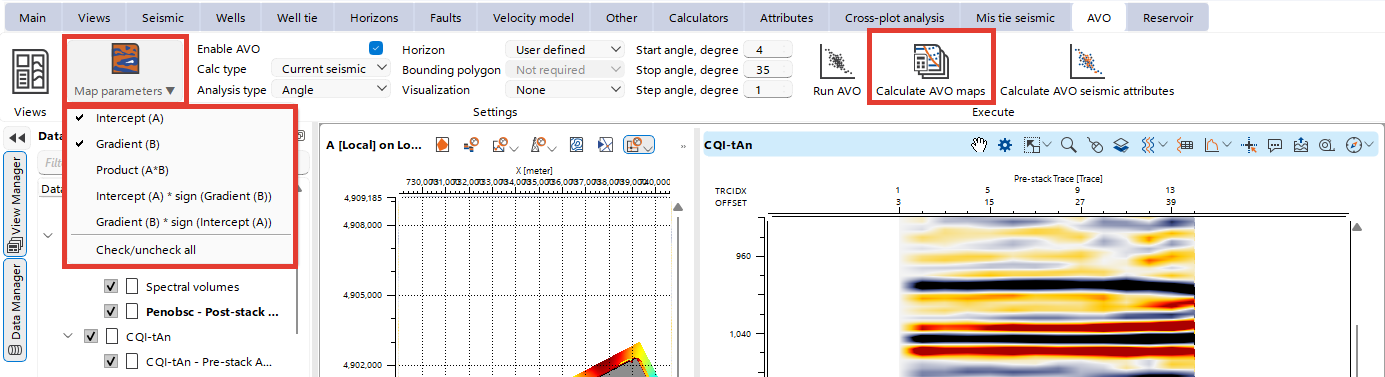Viewport: 1385px width, 377px height.
Task: Click the layers icon in CQI-tAn toolbar
Action: point(1121,145)
